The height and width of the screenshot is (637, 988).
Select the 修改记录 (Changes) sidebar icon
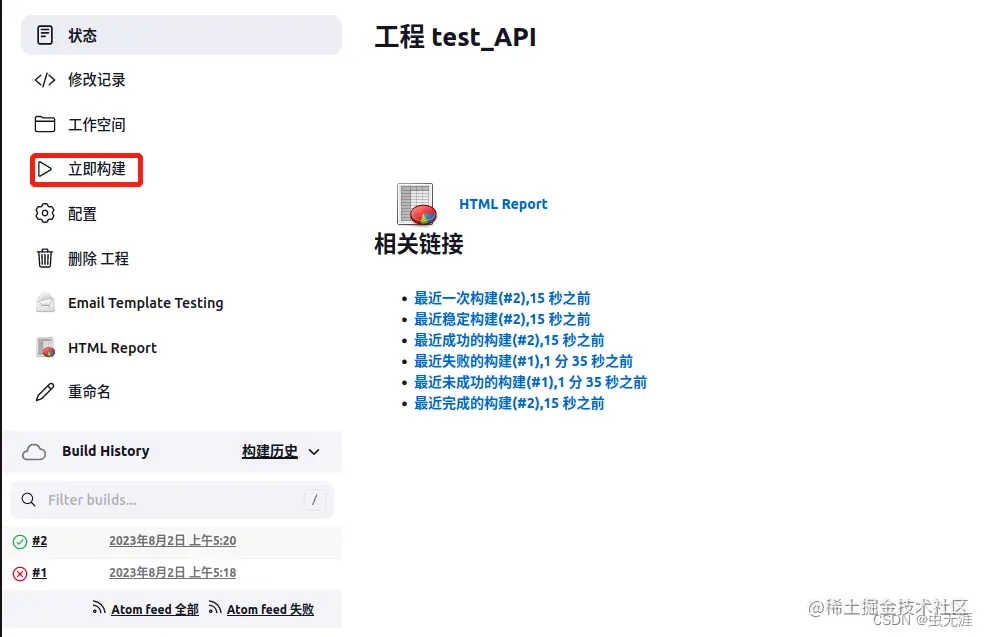[45, 80]
